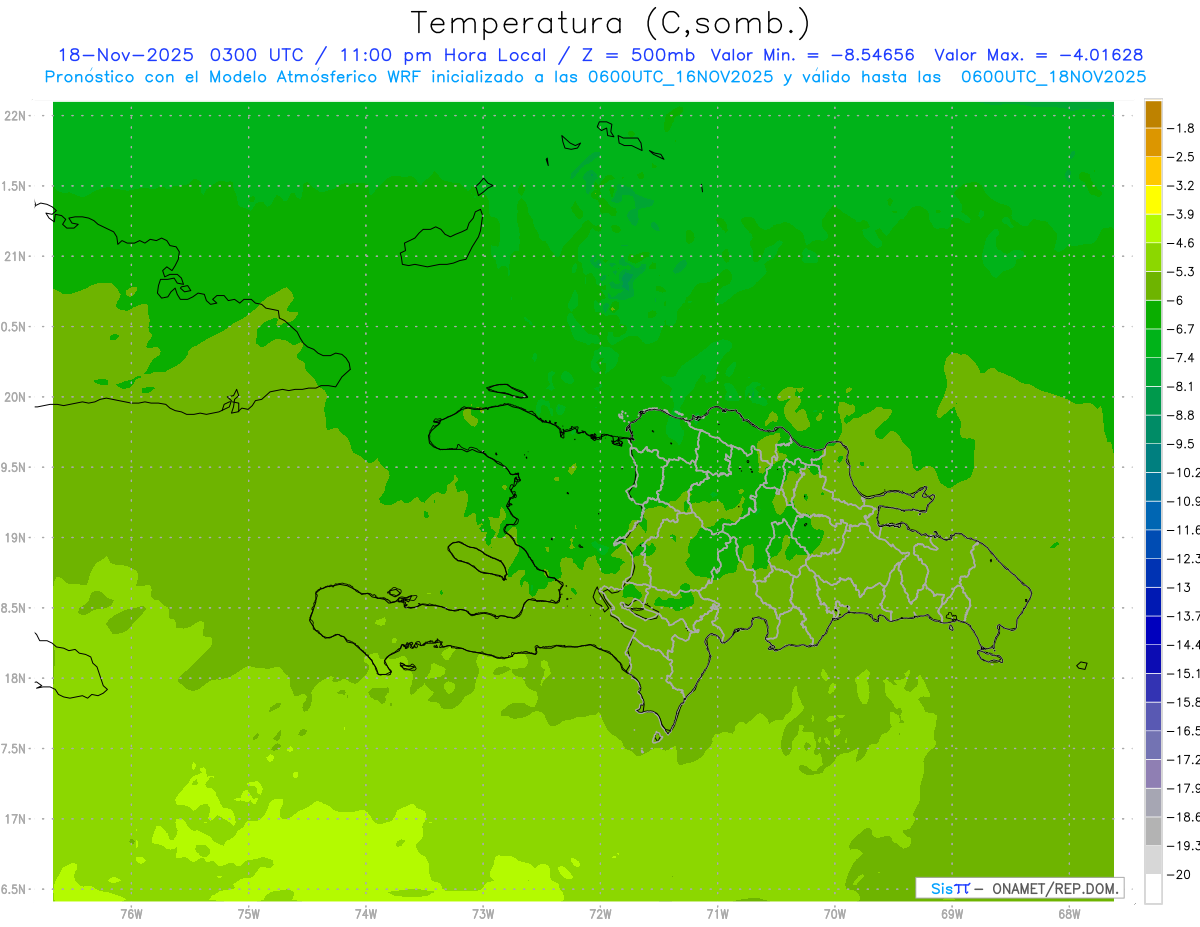
Task: Click the '74W' longitude axis label
Action: coord(365,913)
